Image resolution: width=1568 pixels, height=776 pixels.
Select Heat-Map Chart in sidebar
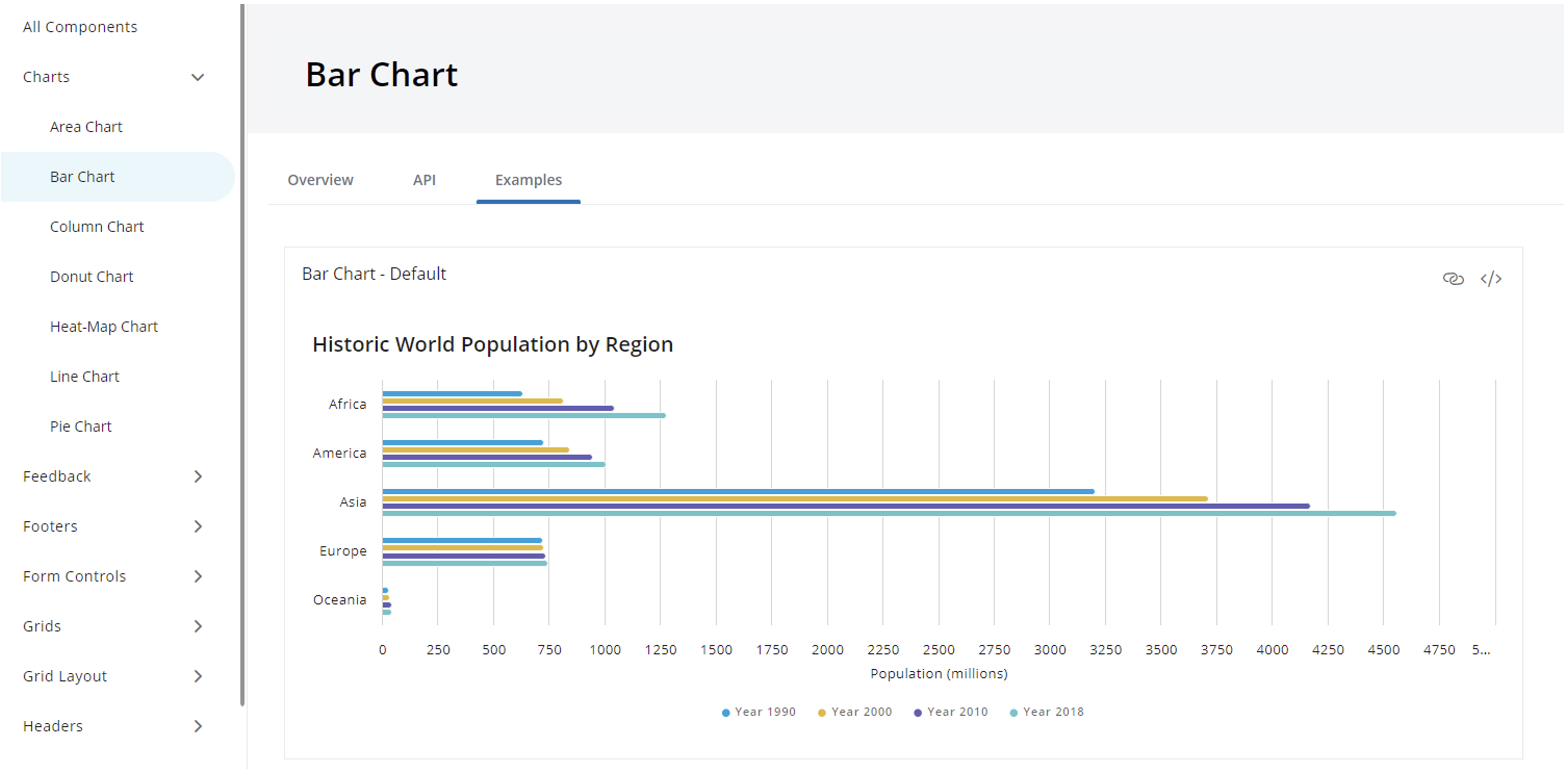click(103, 327)
